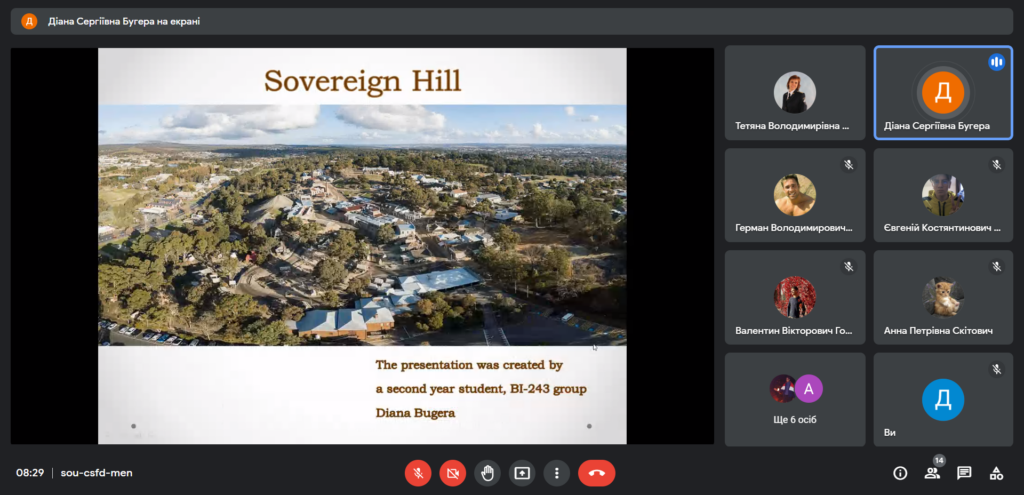Click the present screen icon
Viewport: 1024px width, 495px height.
tap(522, 473)
